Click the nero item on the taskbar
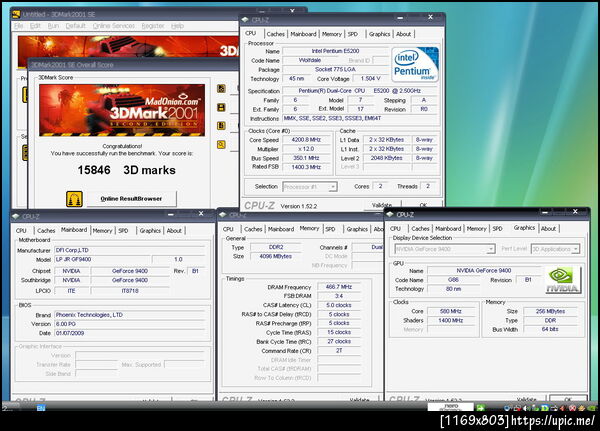This screenshot has height=431, width=600. [451, 407]
